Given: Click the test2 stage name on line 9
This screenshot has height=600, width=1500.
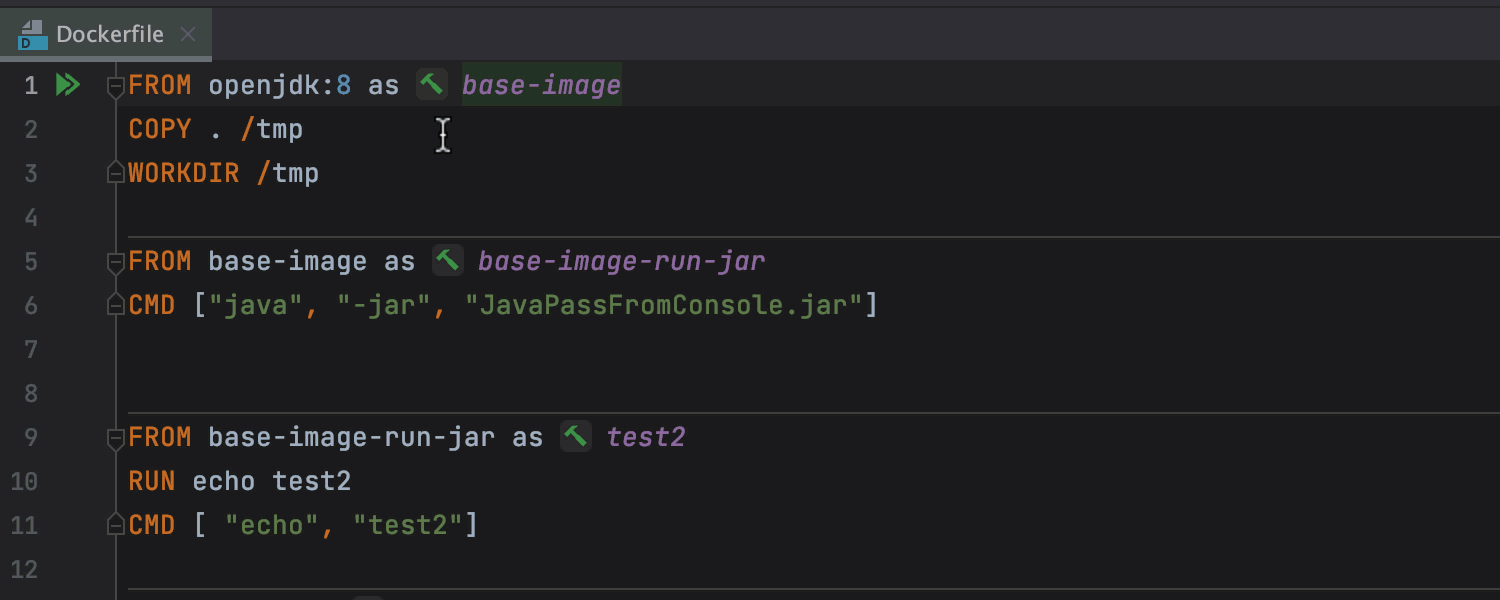Looking at the screenshot, I should (645, 437).
